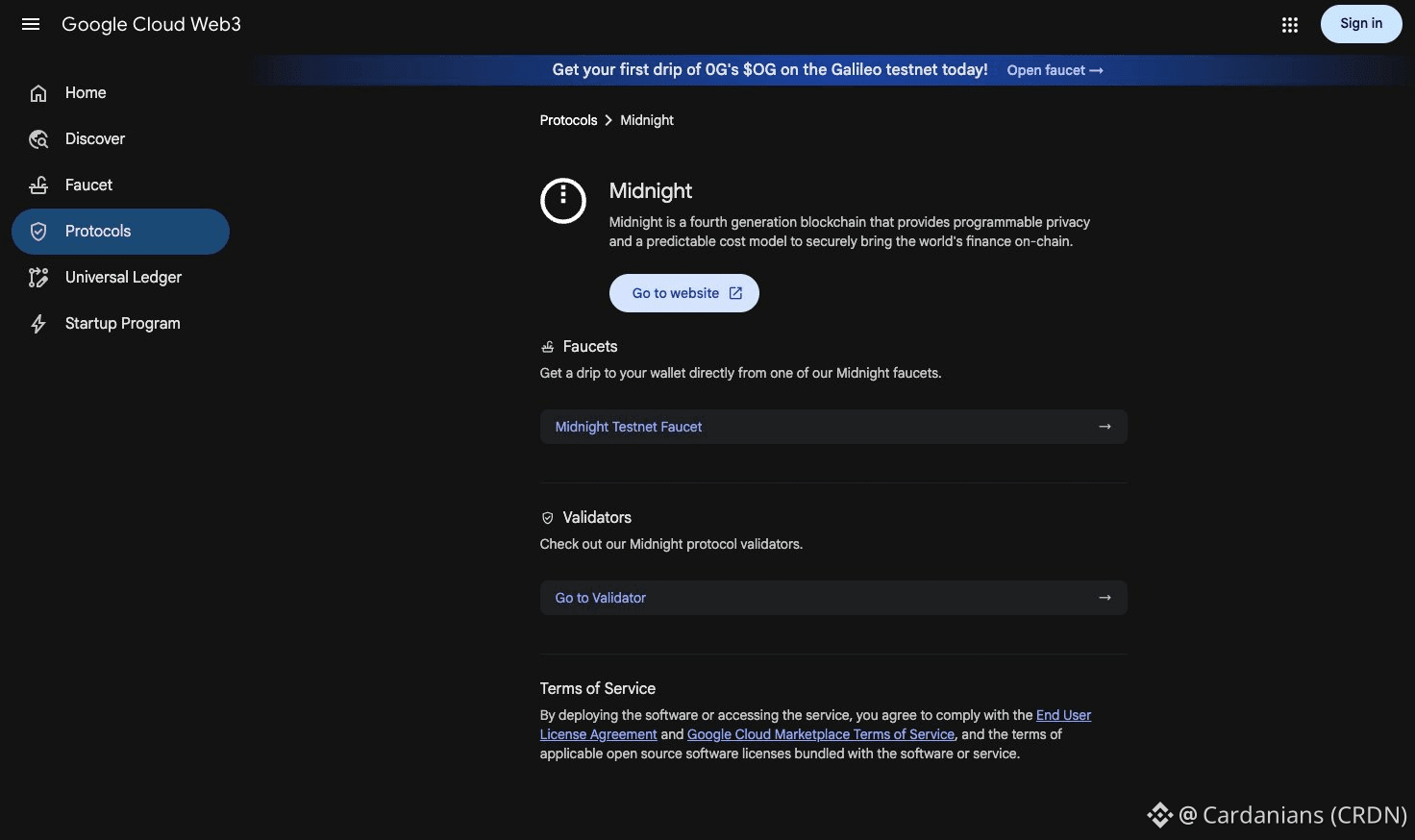This screenshot has height=840, width=1415.
Task: Click the Galileo testnet banner text
Action: pyautogui.click(x=770, y=70)
